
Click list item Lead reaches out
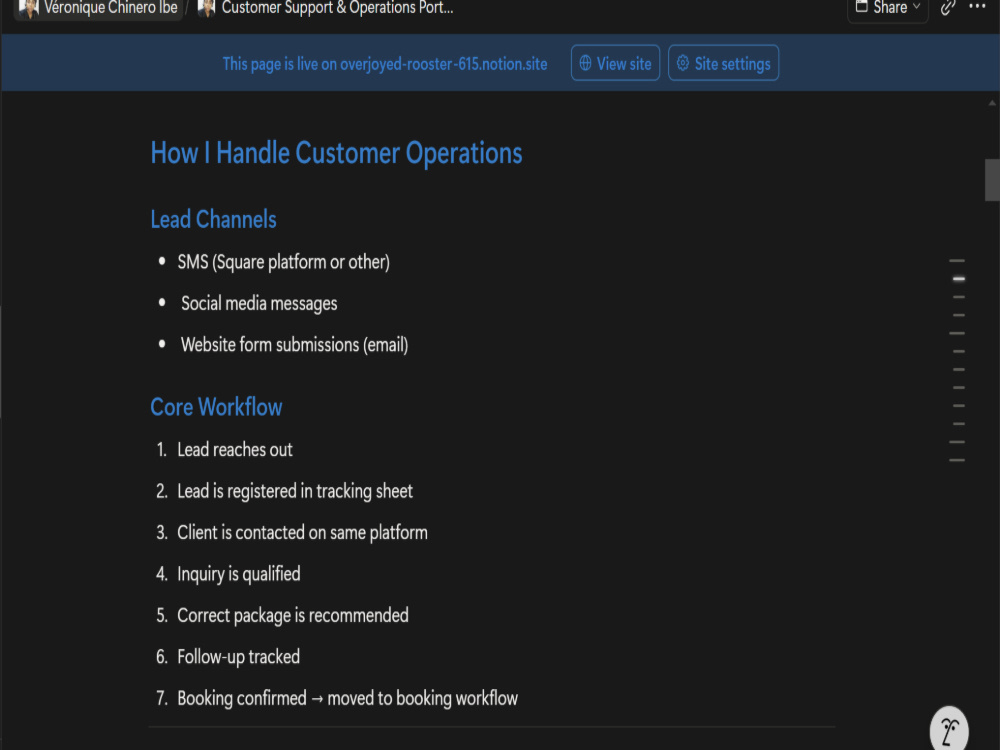[x=235, y=450]
